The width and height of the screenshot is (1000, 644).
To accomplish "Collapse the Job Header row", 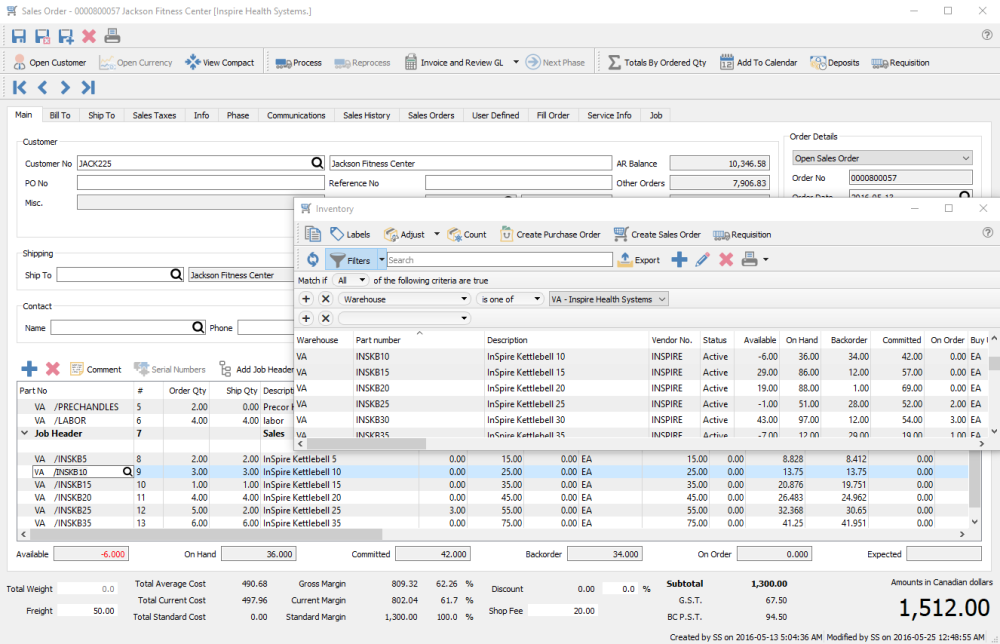I will tap(25, 435).
